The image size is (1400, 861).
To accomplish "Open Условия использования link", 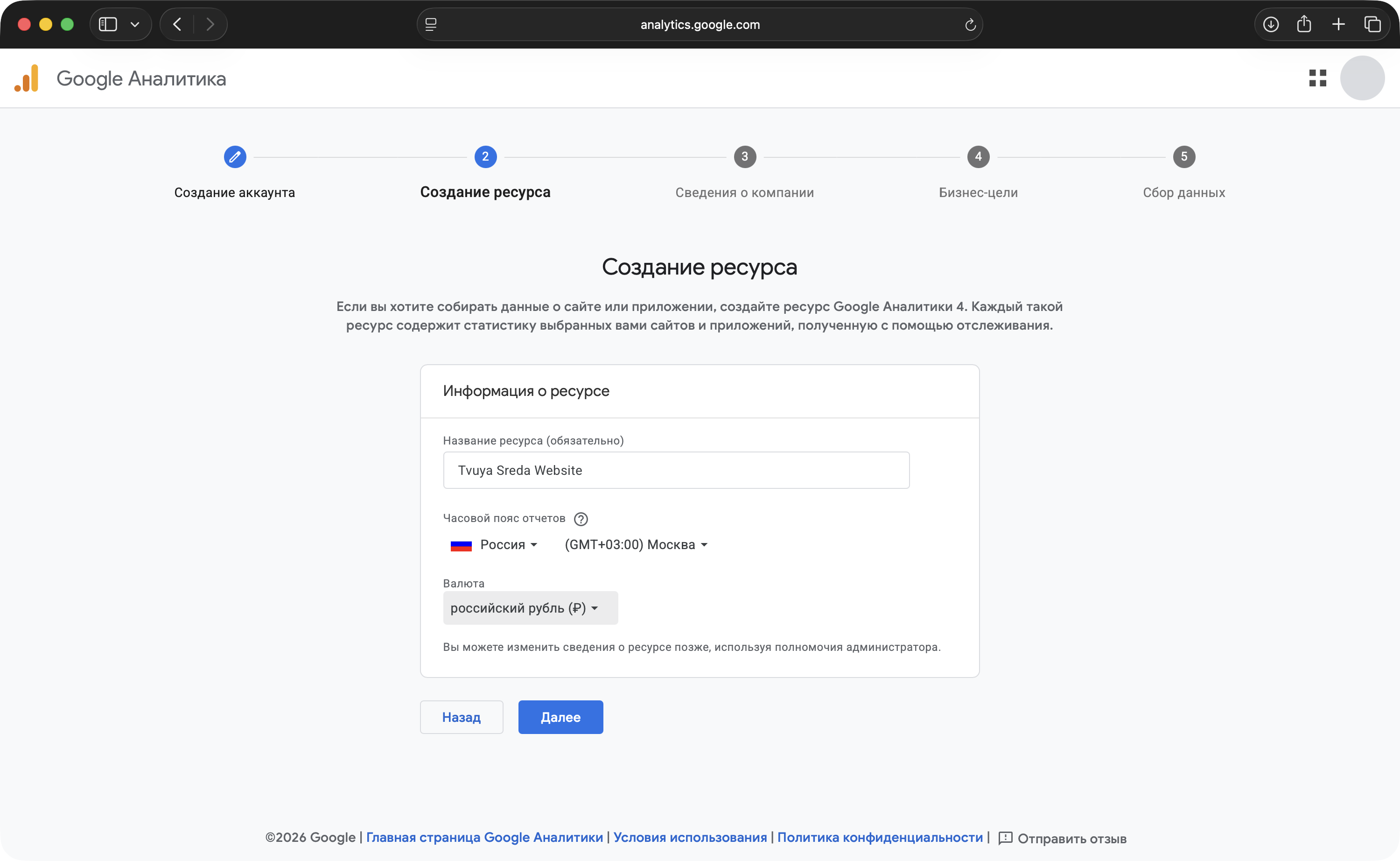I will pos(690,838).
